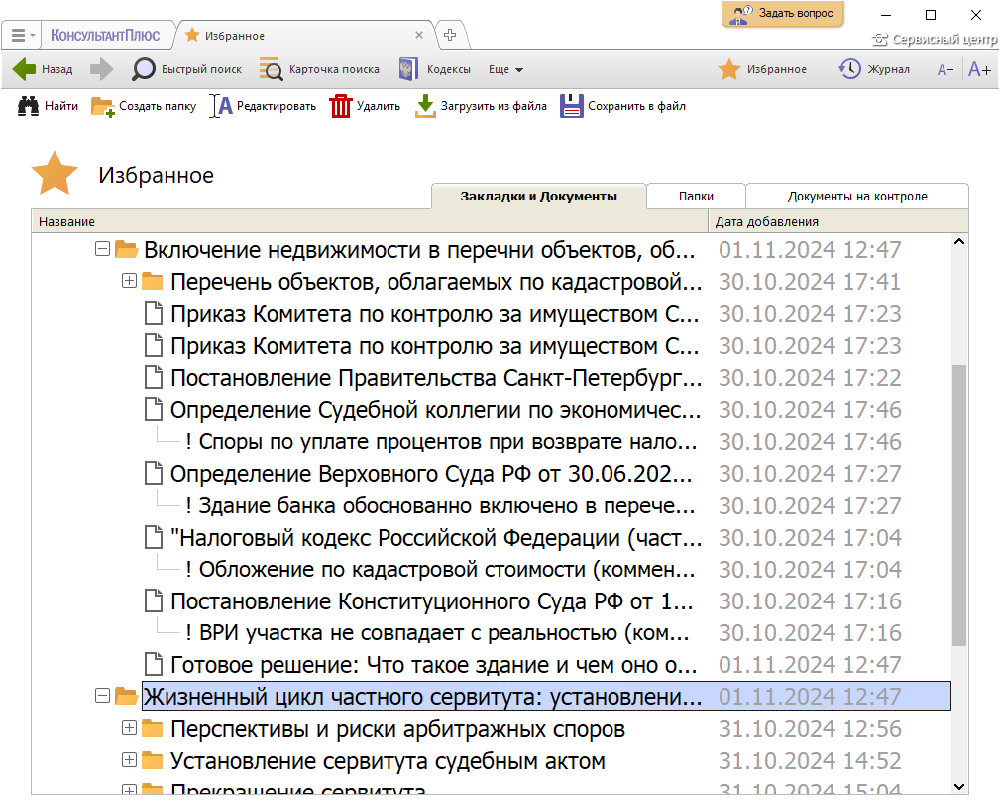Expand the Установление сервитута судебным актом folder
The image size is (1000, 800).
(129, 761)
